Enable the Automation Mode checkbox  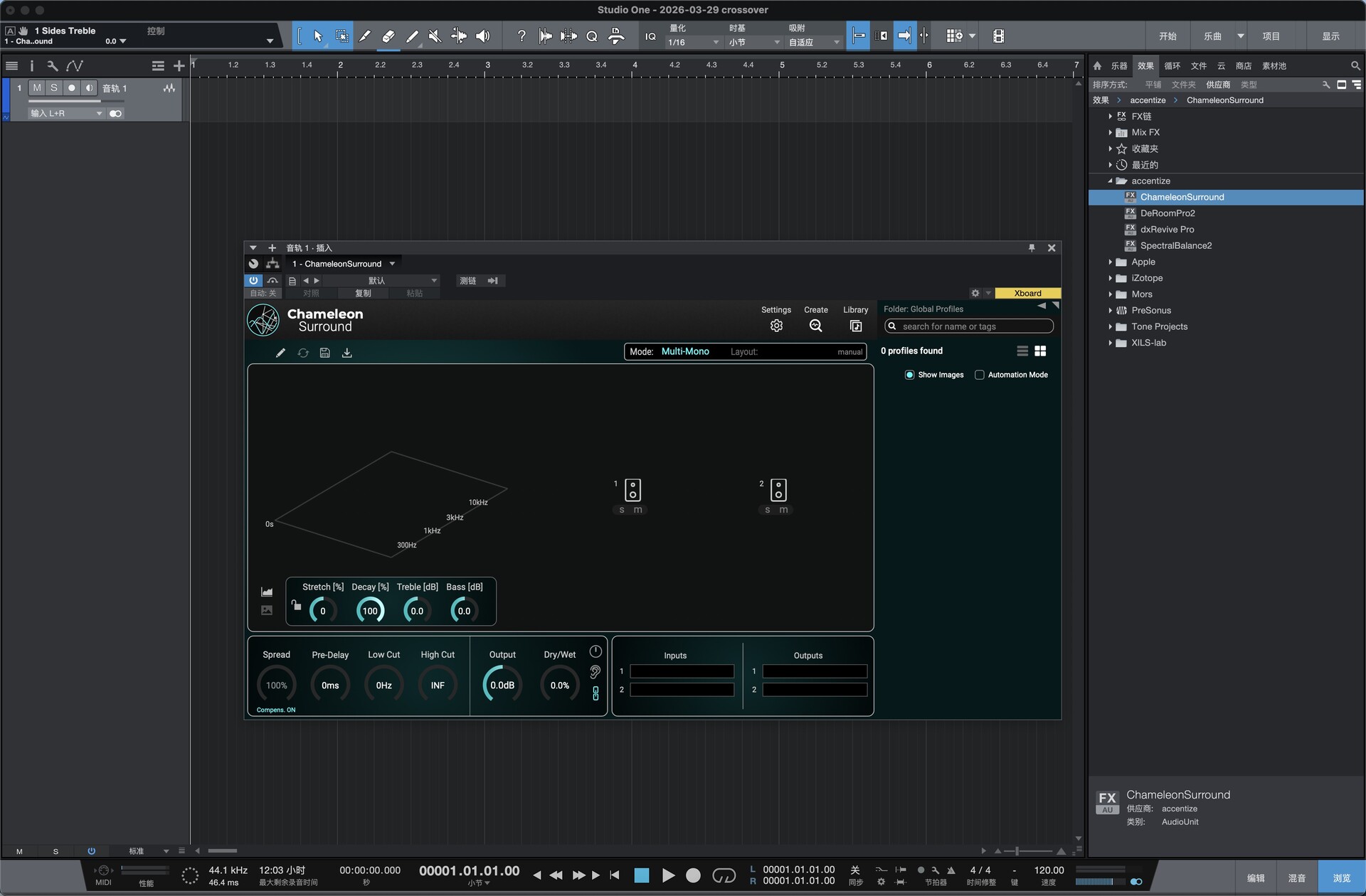[980, 375]
